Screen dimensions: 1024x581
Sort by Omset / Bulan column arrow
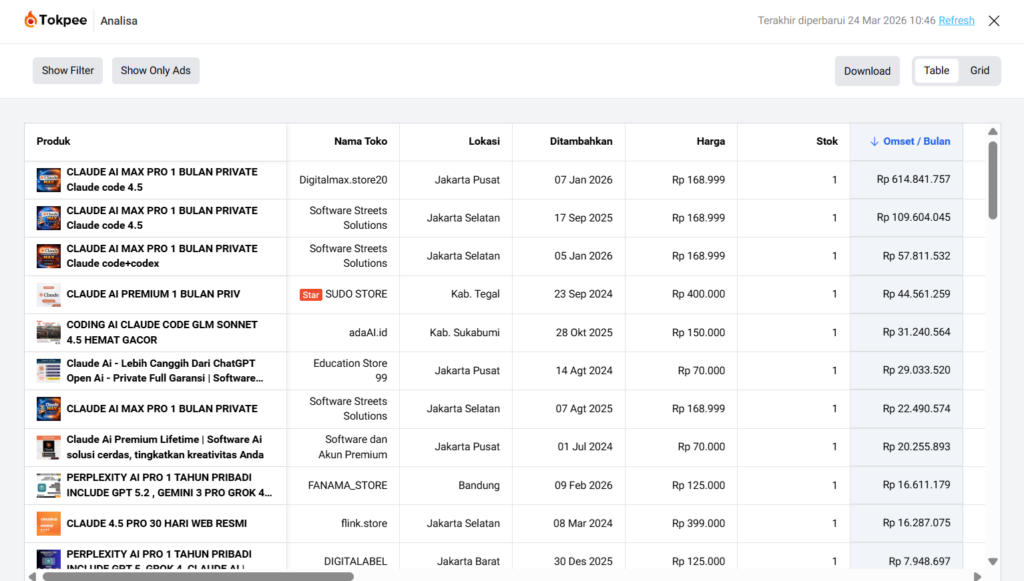[874, 142]
